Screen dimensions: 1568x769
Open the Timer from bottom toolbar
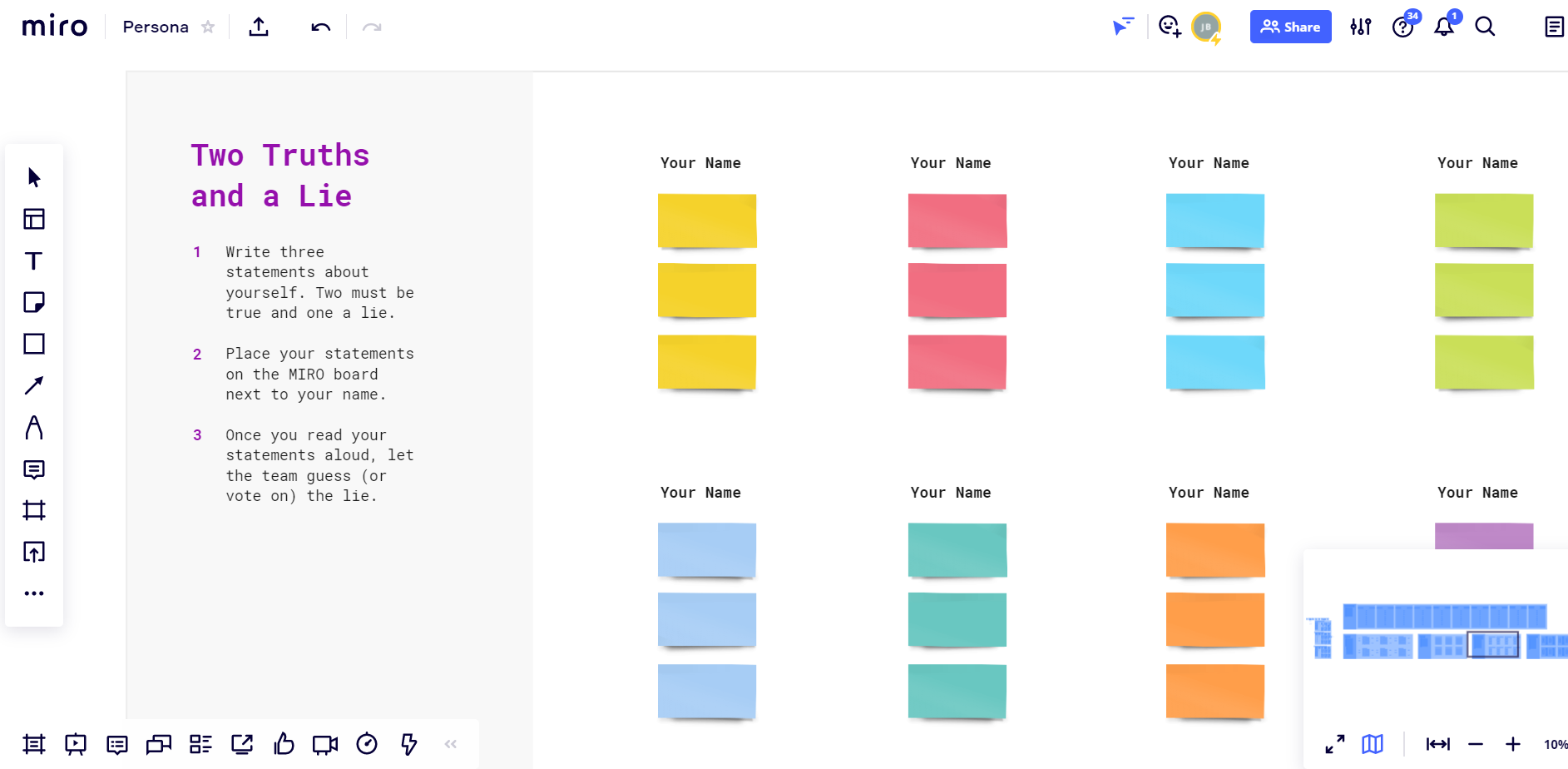tap(367, 744)
